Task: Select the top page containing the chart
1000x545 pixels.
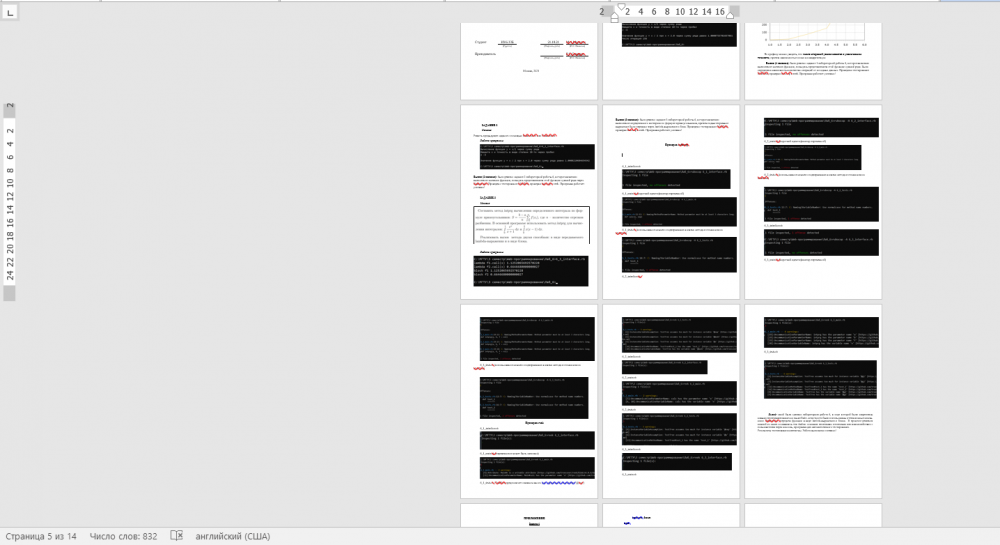Action: [x=813, y=61]
